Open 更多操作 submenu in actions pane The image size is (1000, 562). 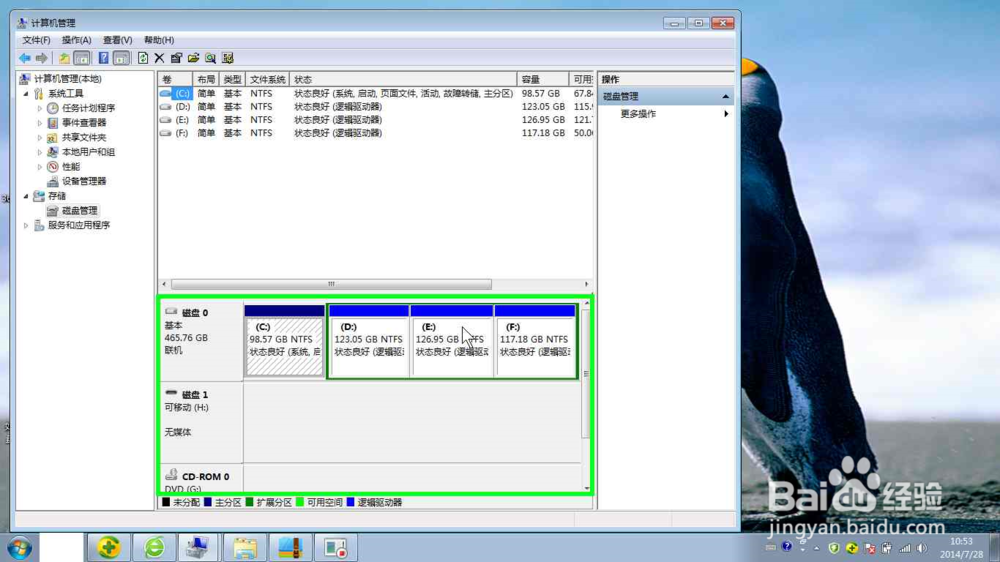666,114
